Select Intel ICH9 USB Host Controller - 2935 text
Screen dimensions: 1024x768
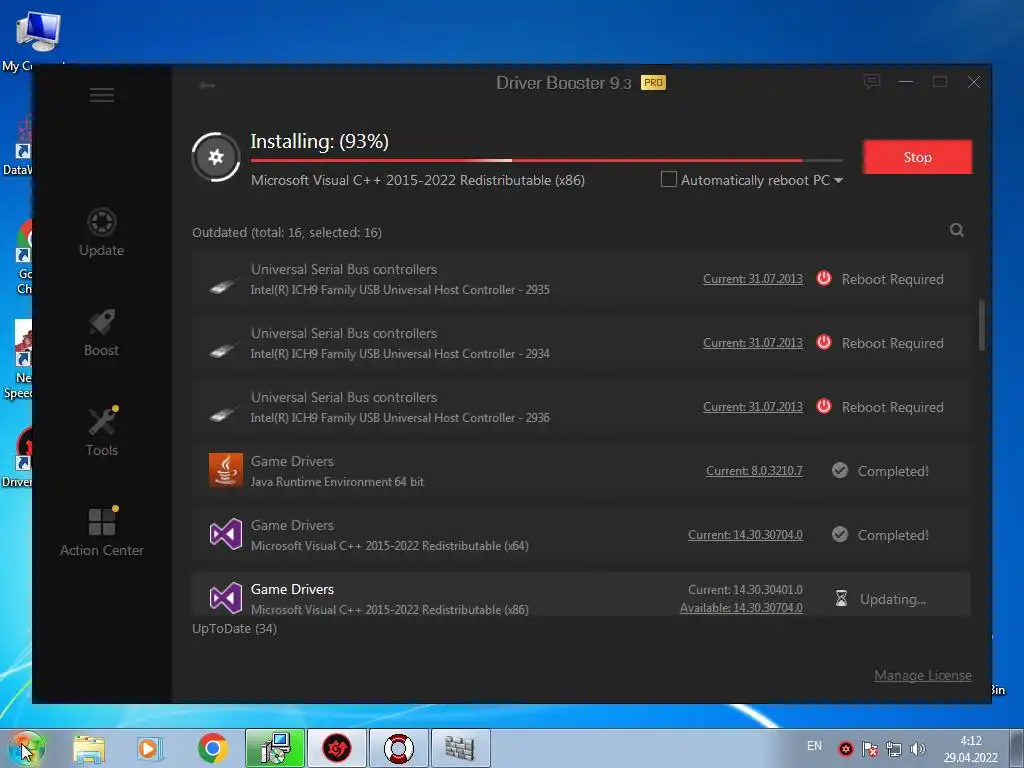[x=400, y=290]
